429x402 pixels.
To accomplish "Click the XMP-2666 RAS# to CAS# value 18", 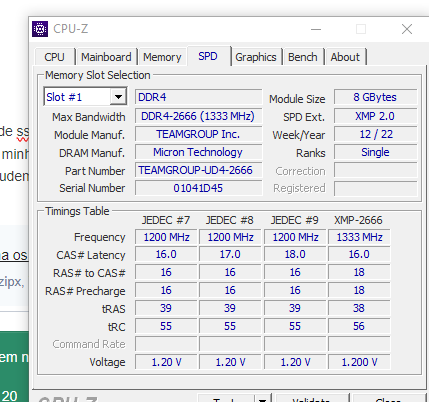I will click(x=359, y=272).
